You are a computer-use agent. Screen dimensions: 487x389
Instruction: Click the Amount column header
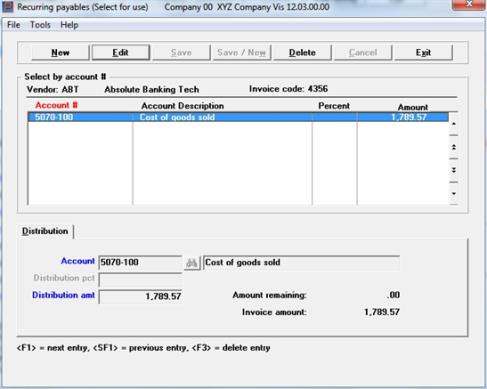click(413, 107)
